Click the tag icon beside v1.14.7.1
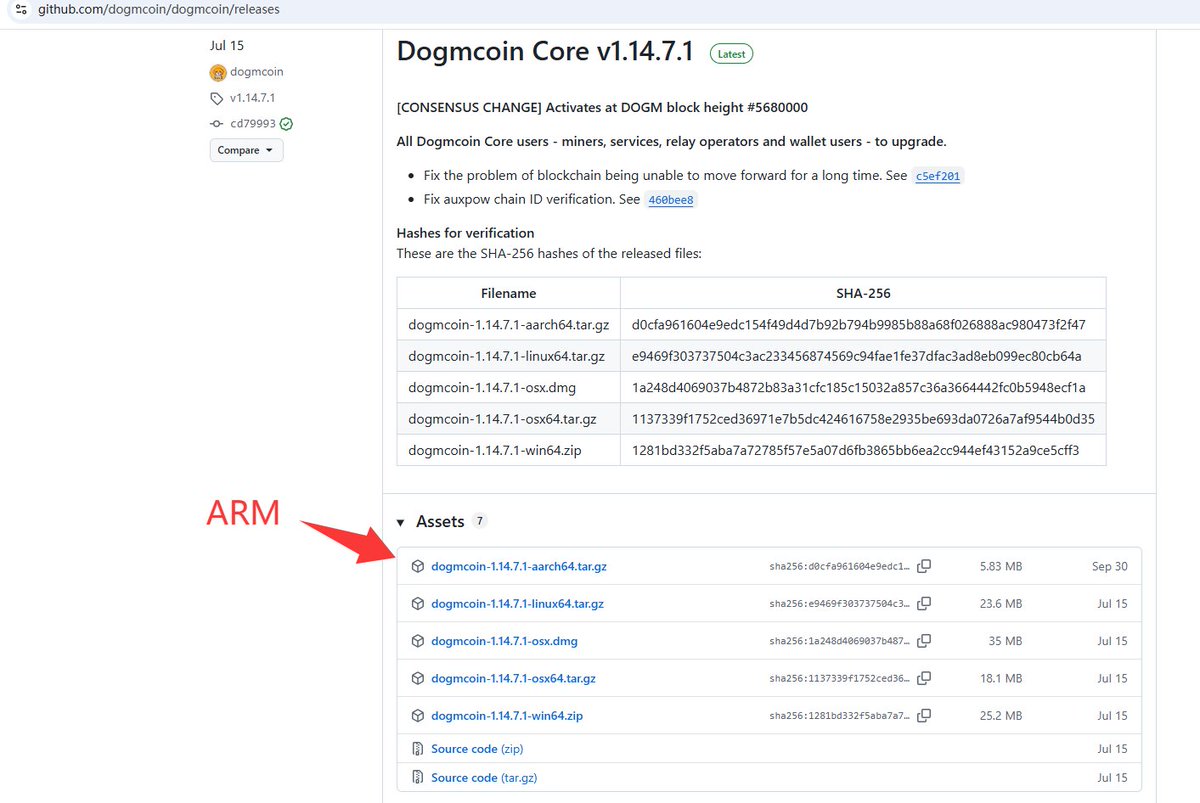Viewport: 1200px width, 803px height. [x=217, y=98]
